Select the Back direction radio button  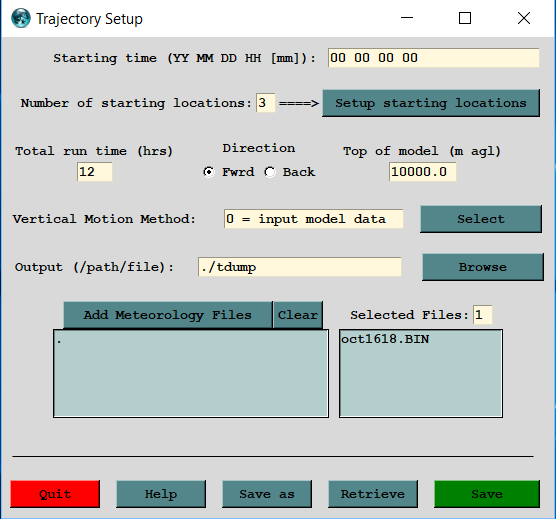(x=270, y=172)
